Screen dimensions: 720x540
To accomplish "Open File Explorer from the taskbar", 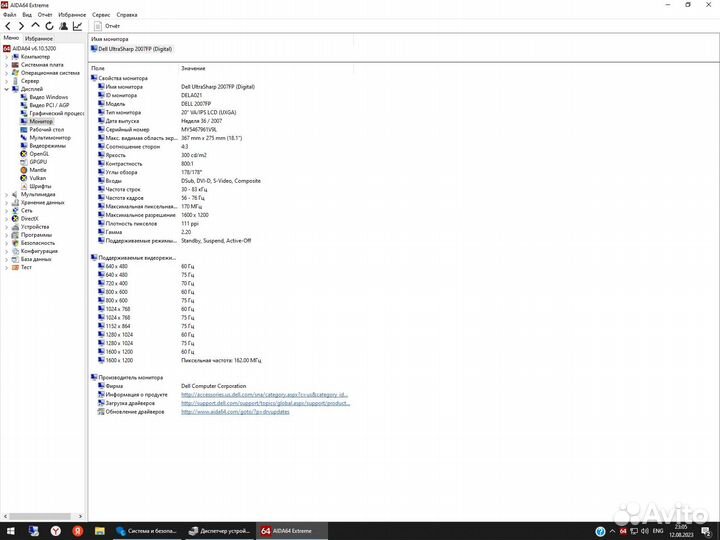I will point(100,531).
